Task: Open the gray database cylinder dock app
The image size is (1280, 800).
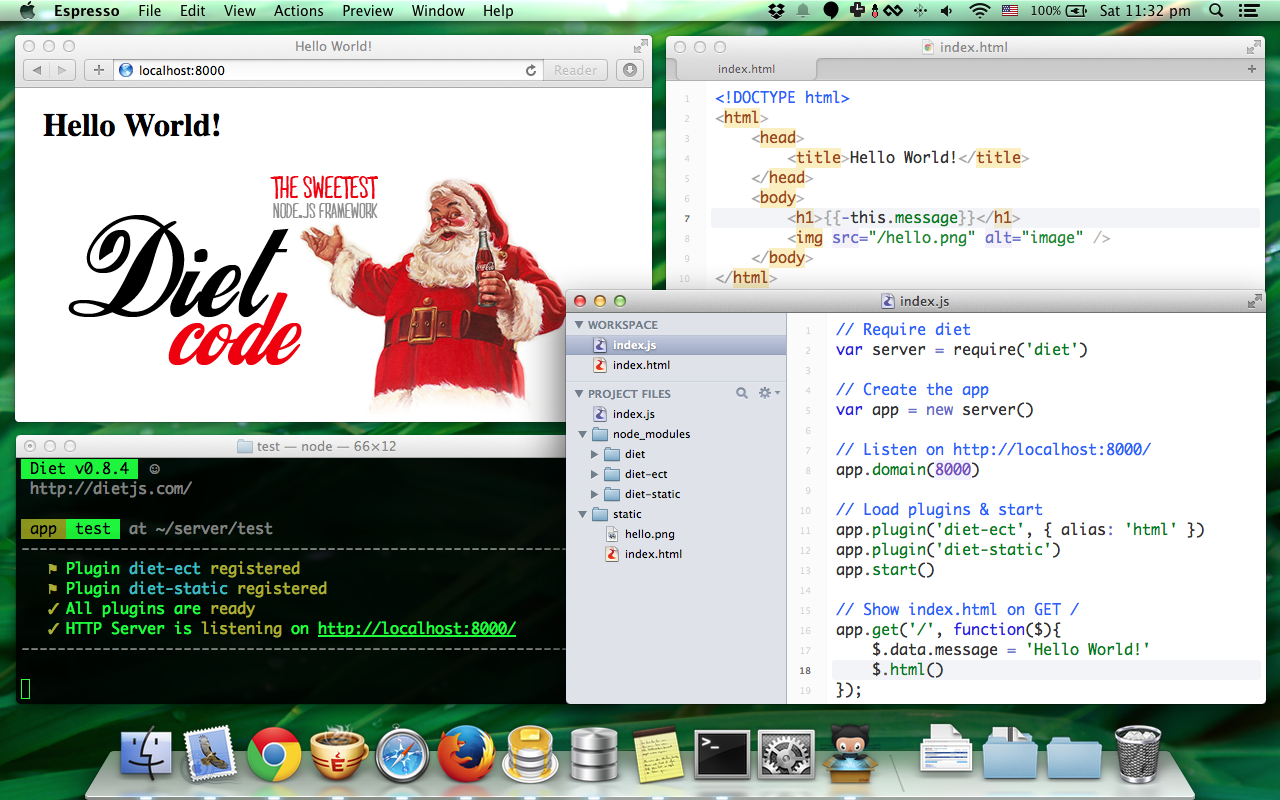Action: [594, 754]
